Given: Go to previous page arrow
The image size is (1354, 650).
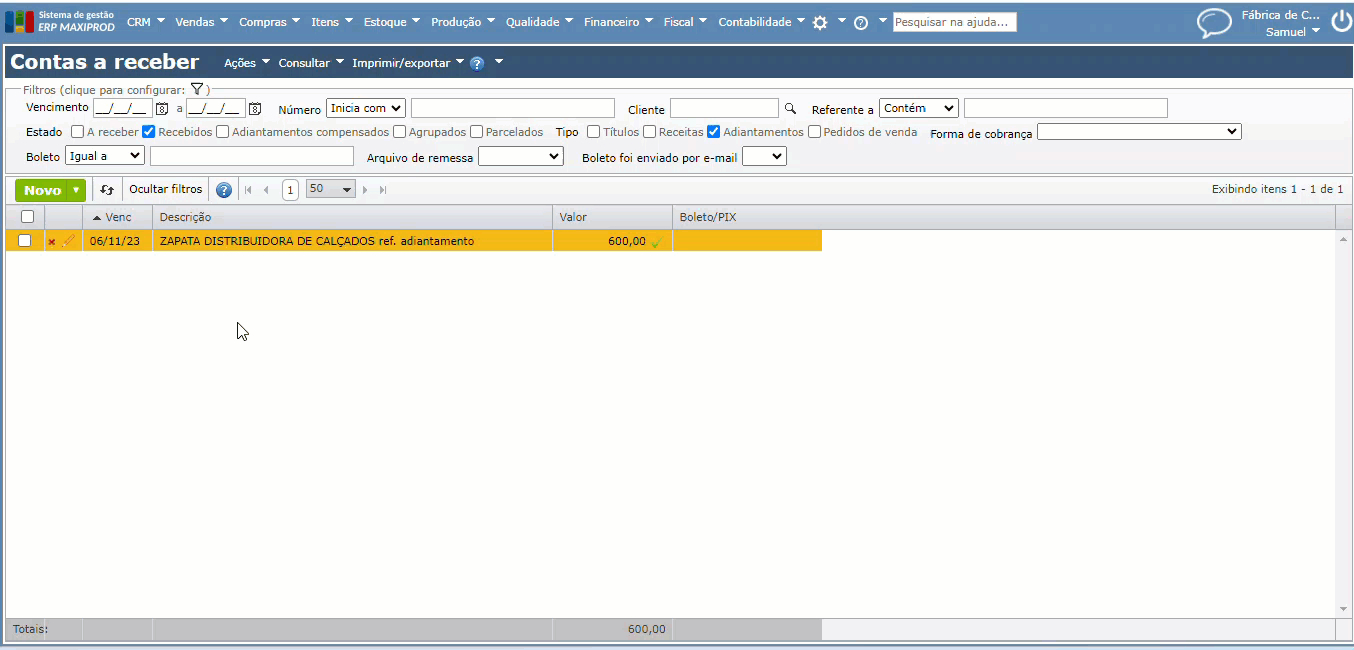Looking at the screenshot, I should click(x=266, y=190).
